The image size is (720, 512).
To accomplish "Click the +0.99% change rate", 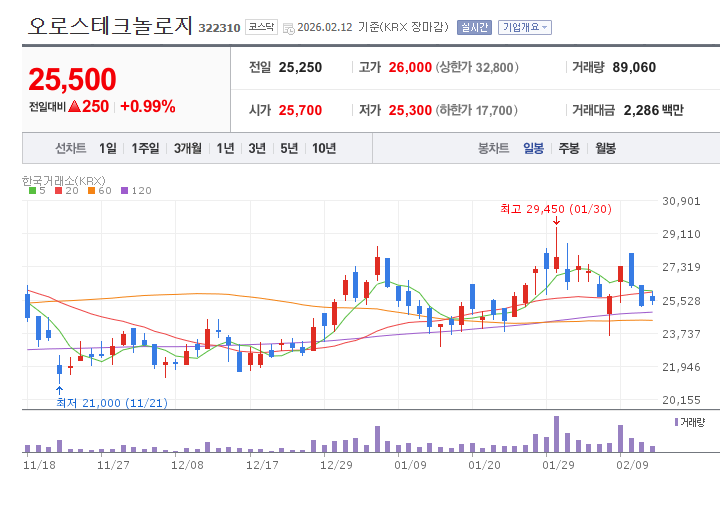I will (x=147, y=107).
